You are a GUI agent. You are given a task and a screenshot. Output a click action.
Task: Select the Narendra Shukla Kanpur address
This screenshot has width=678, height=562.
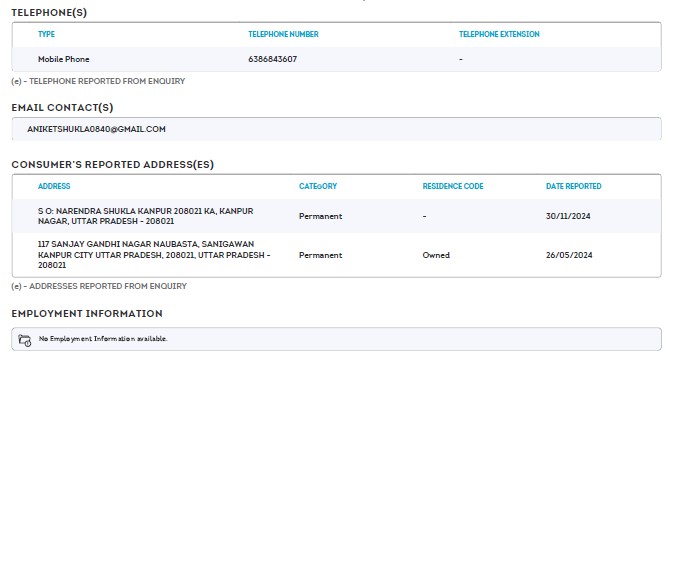click(x=145, y=216)
